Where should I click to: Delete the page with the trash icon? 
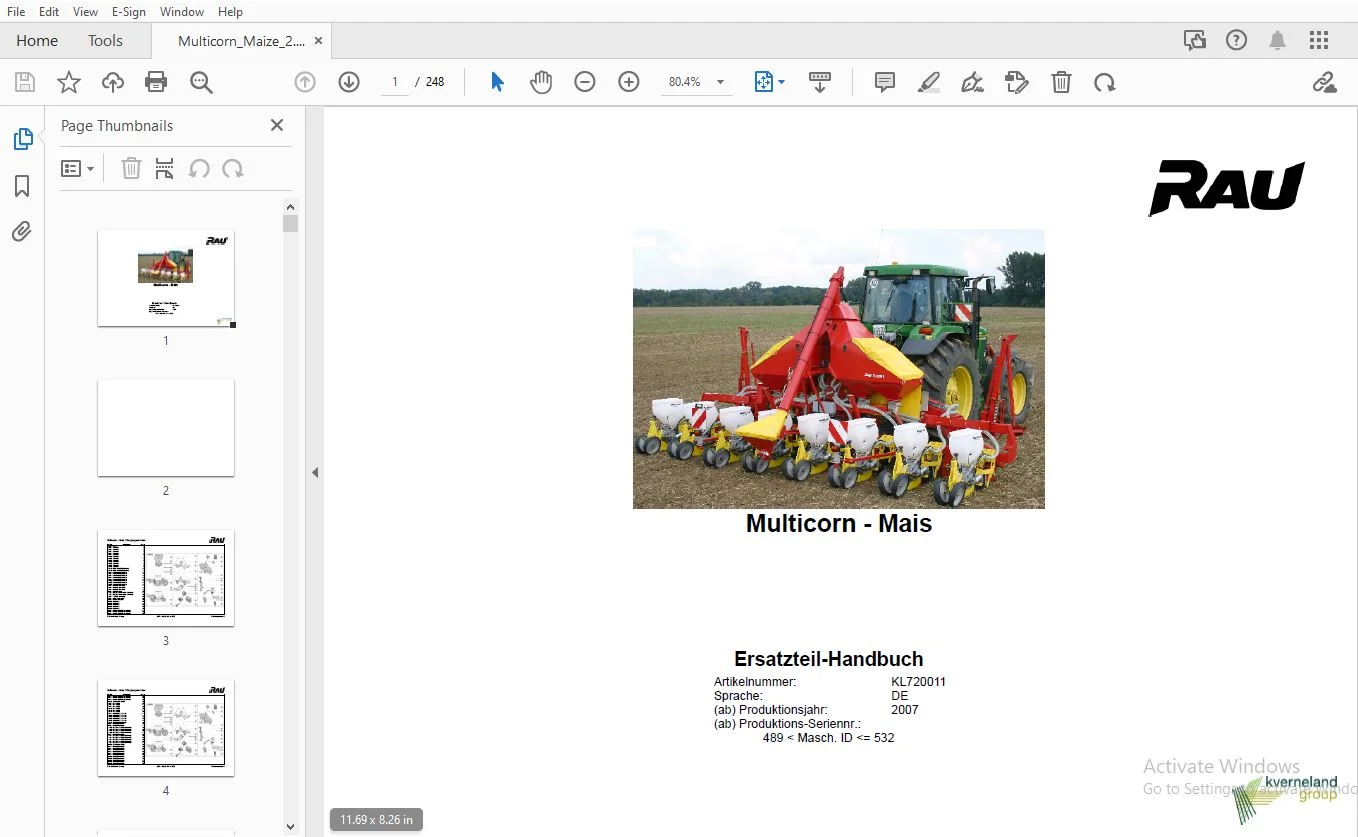(x=1061, y=82)
